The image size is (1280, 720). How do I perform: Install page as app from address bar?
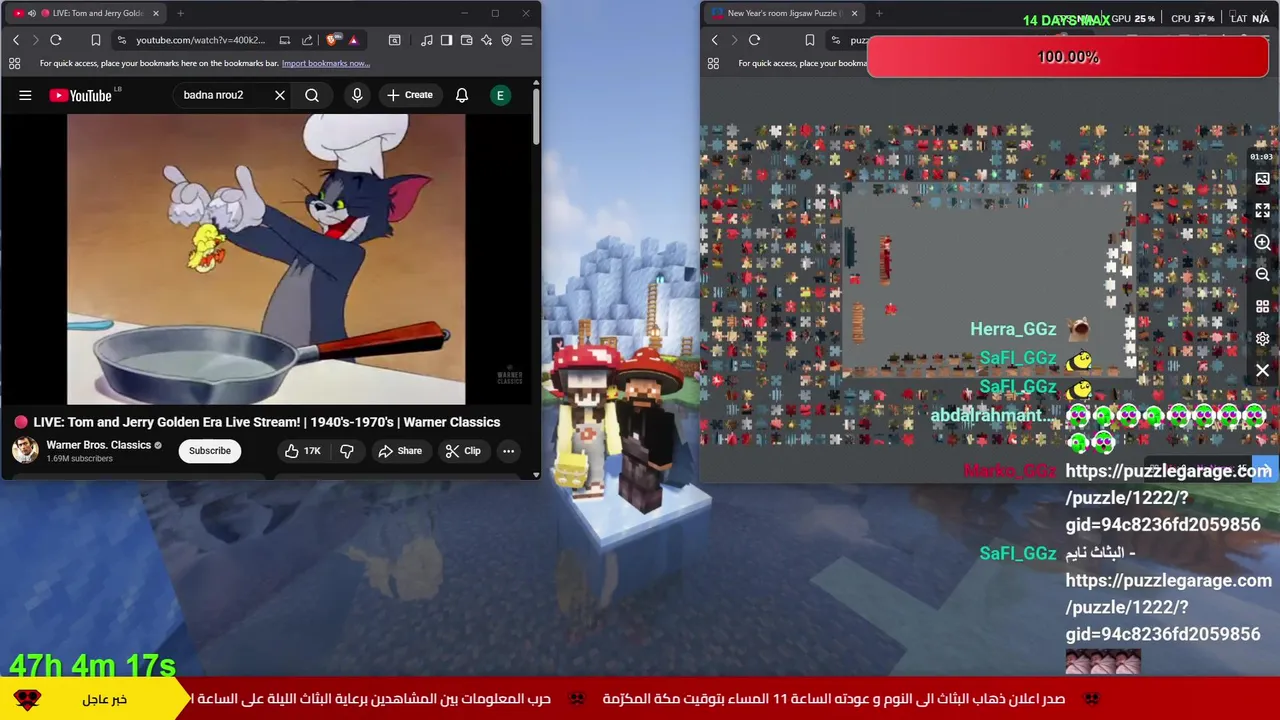tap(285, 40)
